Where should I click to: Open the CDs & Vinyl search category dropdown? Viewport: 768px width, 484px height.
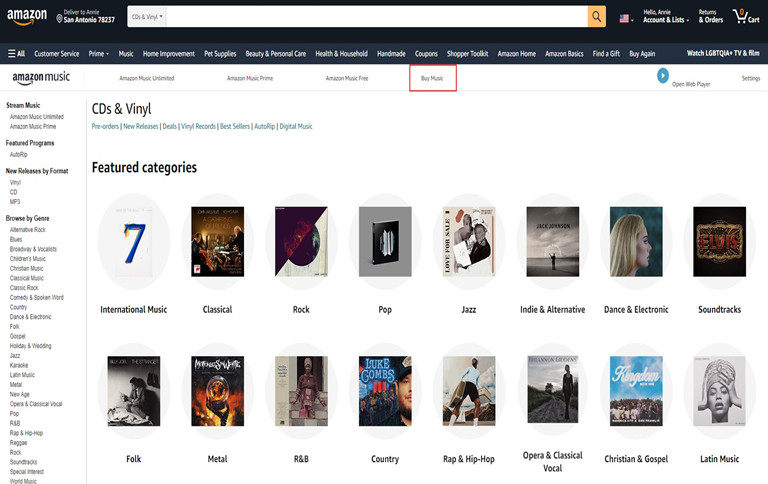(x=147, y=17)
